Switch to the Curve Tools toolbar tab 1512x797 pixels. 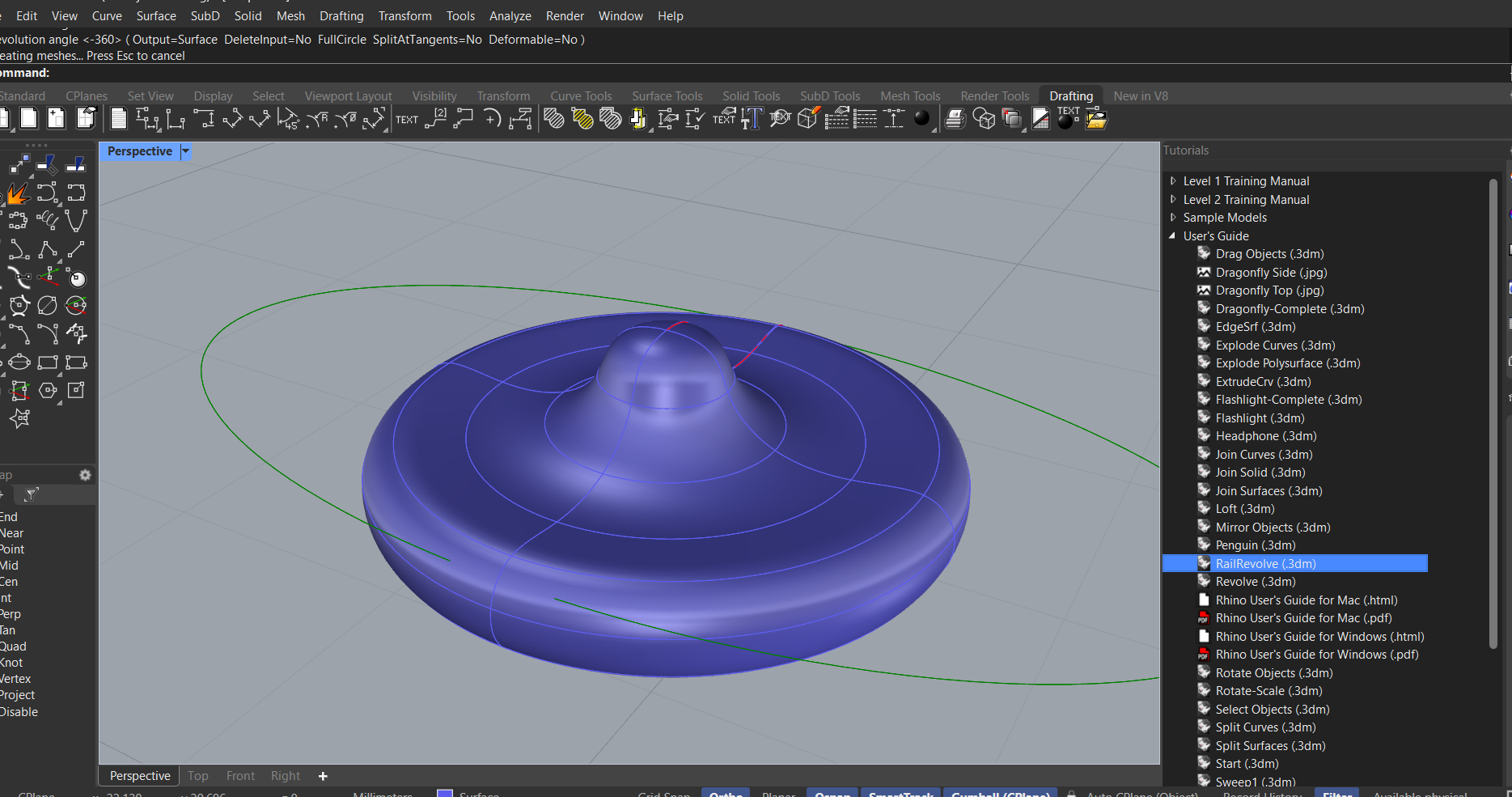point(581,96)
